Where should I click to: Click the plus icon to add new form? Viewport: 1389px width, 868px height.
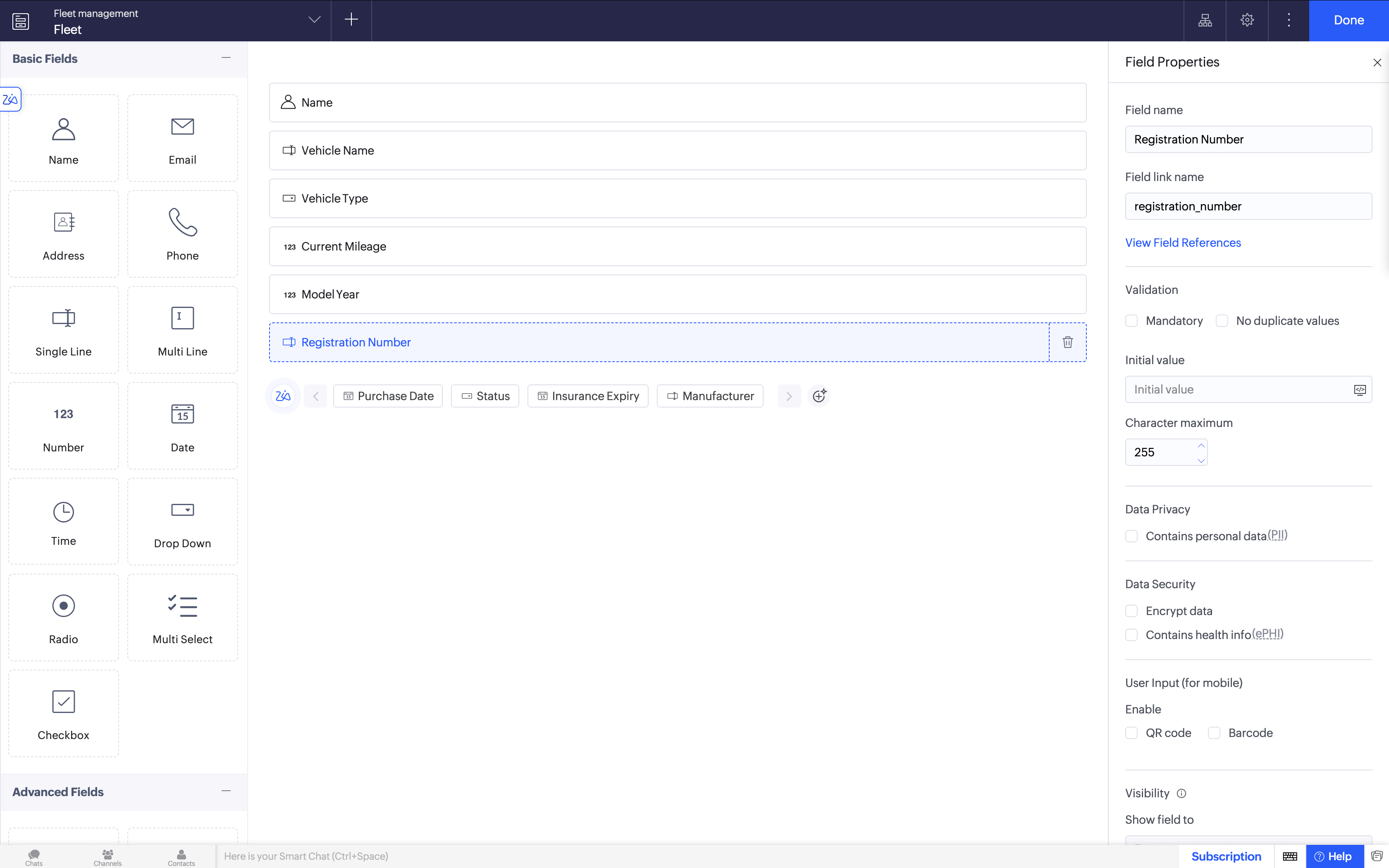click(x=351, y=20)
